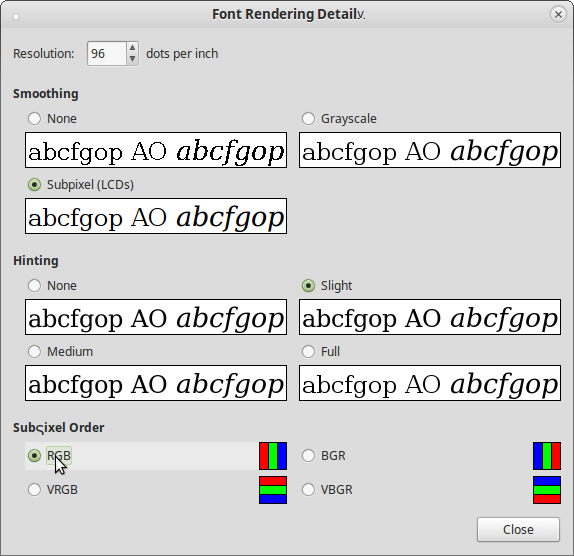Click the None hinting font preview
Screen dimensions: 574x556
coord(156,317)
